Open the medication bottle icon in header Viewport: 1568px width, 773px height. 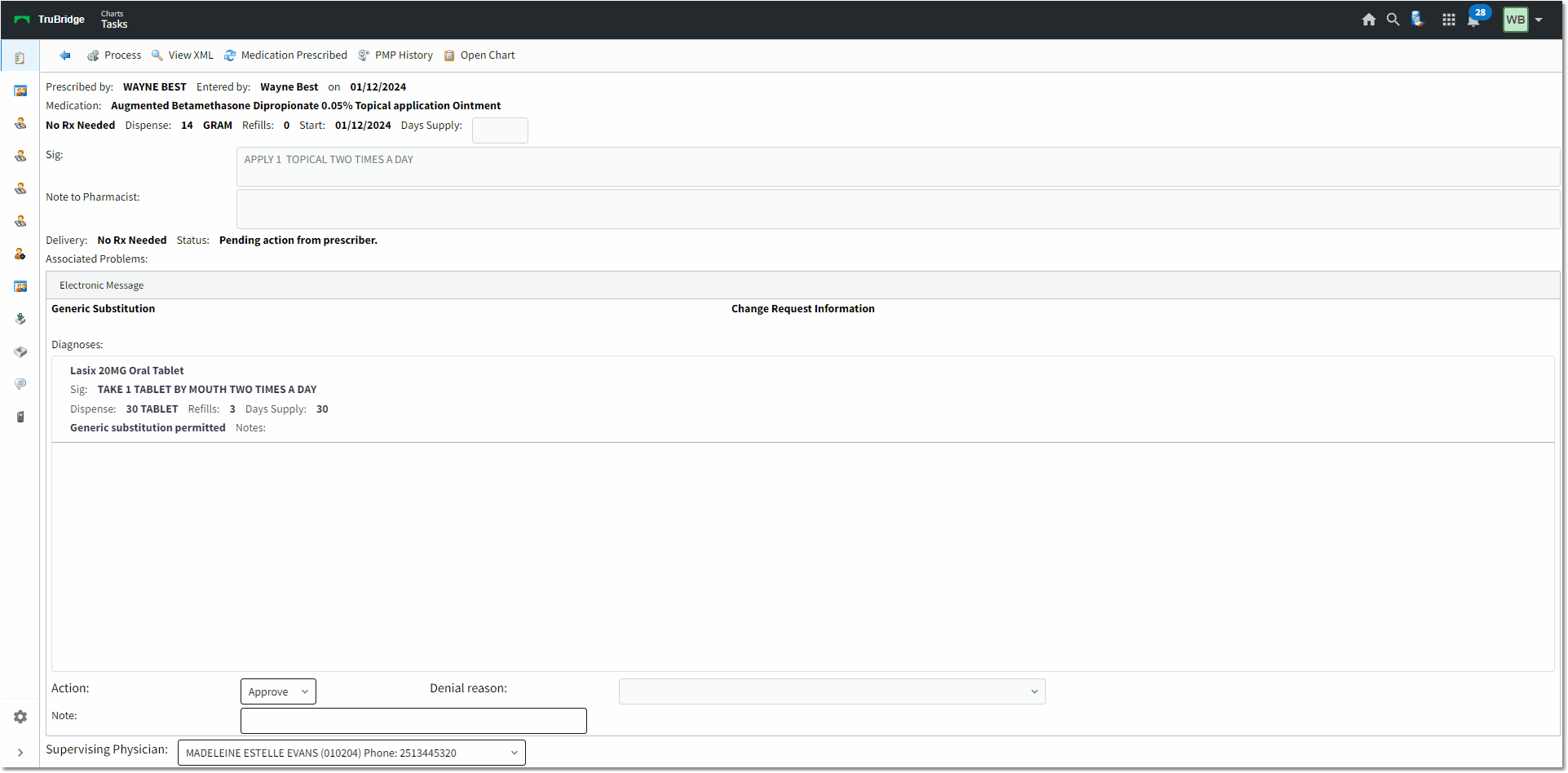(x=1418, y=20)
